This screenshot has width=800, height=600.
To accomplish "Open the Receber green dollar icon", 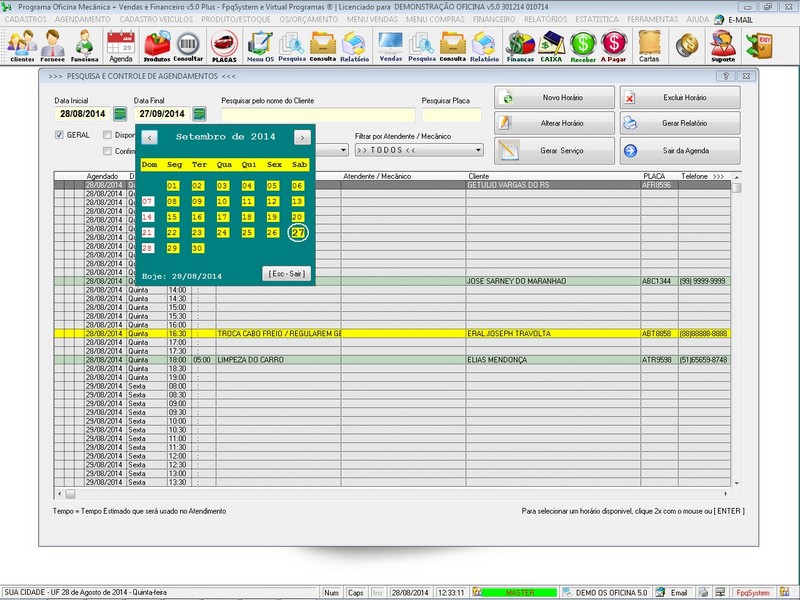I will 583,46.
